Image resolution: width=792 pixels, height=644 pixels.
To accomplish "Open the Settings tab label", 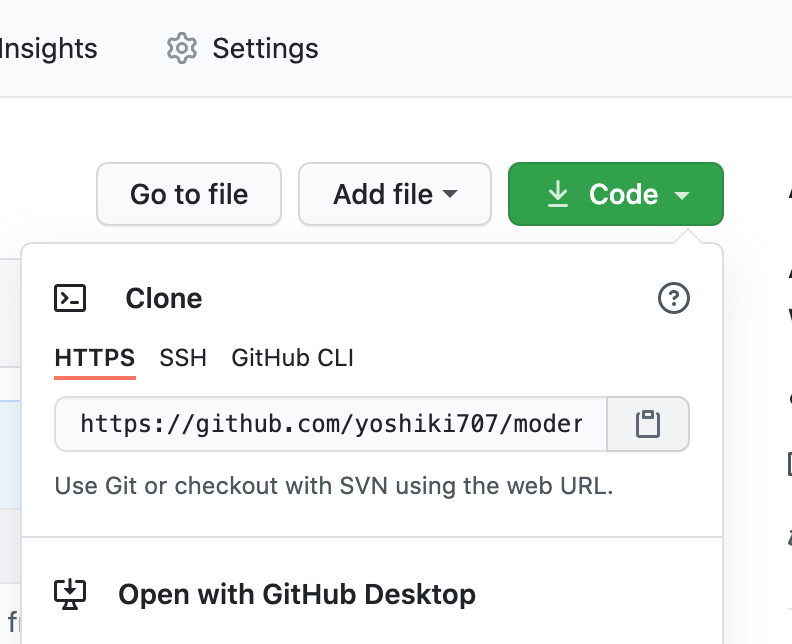I will coord(265,48).
